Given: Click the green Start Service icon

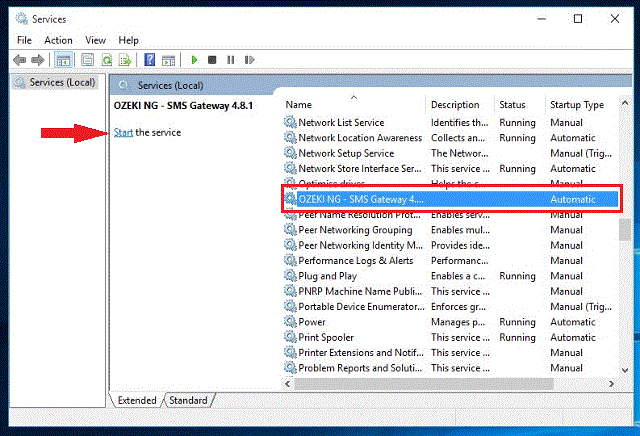Looking at the screenshot, I should click(194, 60).
